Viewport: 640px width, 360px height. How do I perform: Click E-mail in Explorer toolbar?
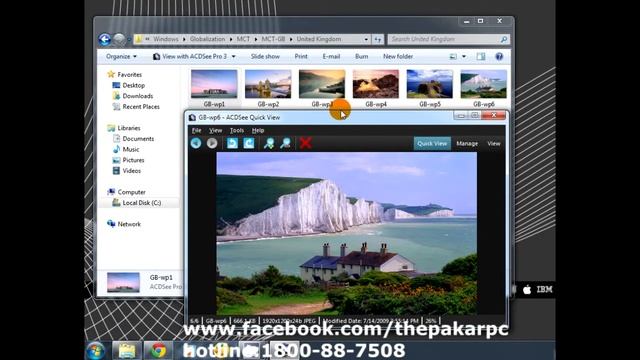(331, 56)
